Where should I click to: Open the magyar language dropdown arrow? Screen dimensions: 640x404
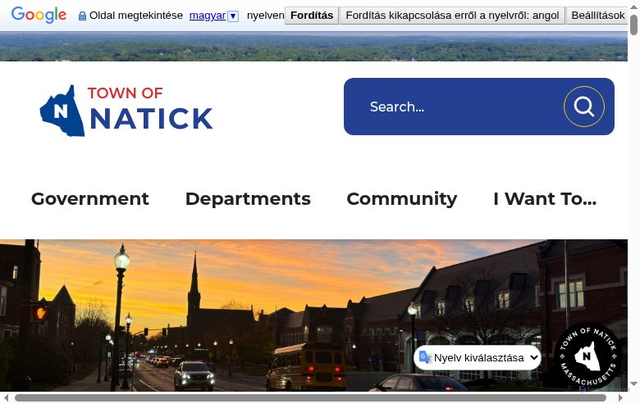point(233,16)
